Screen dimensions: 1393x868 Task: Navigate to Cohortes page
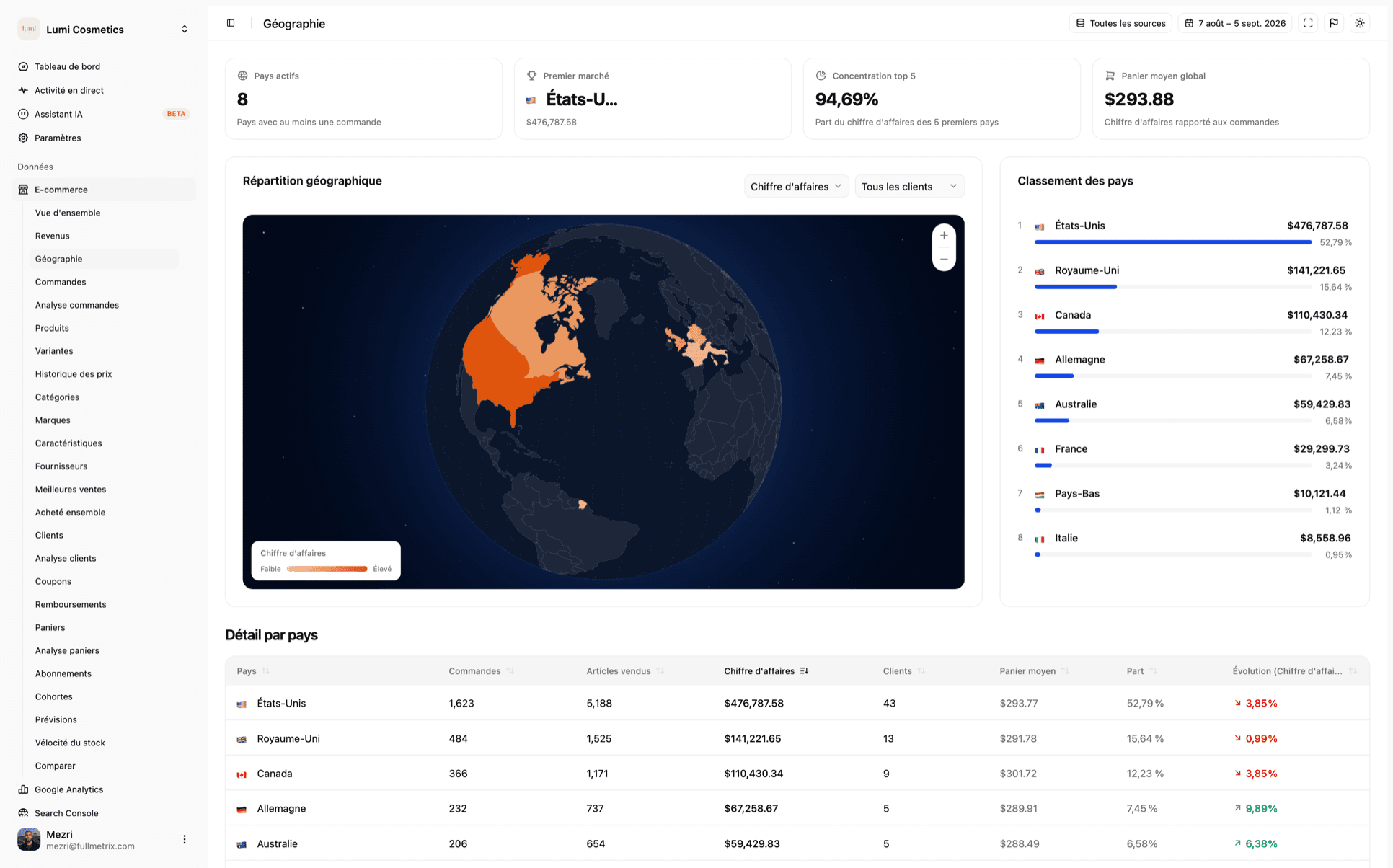(54, 696)
